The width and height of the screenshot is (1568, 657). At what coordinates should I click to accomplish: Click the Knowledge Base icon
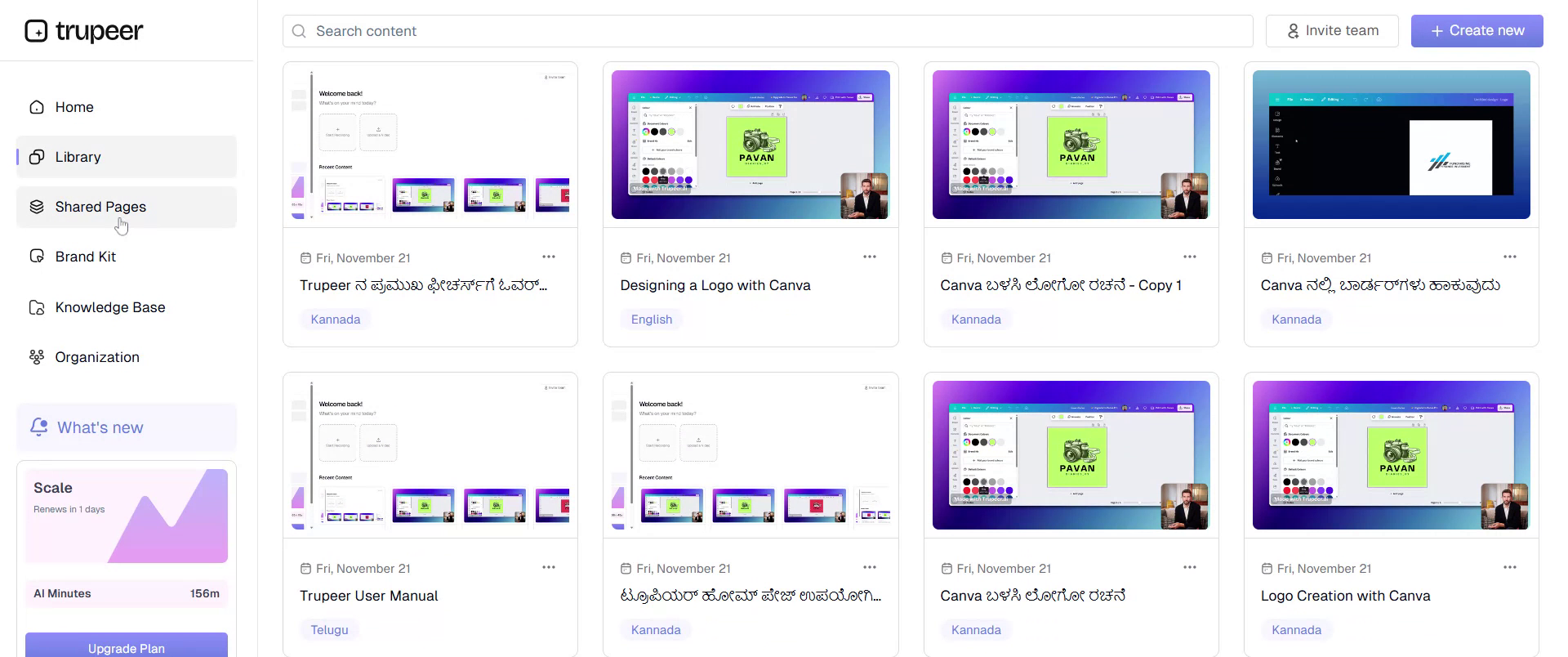(x=37, y=307)
